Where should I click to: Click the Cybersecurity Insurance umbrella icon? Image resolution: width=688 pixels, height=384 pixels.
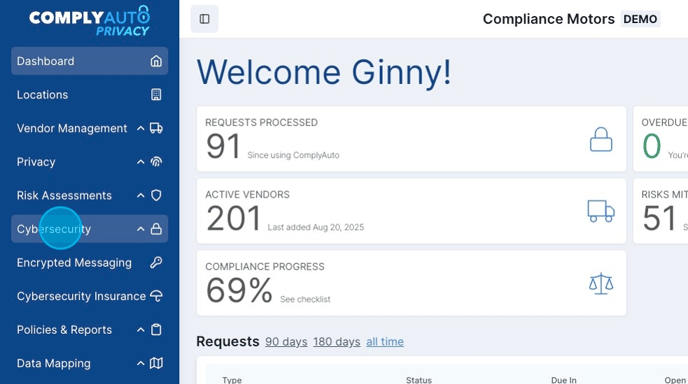(156, 296)
